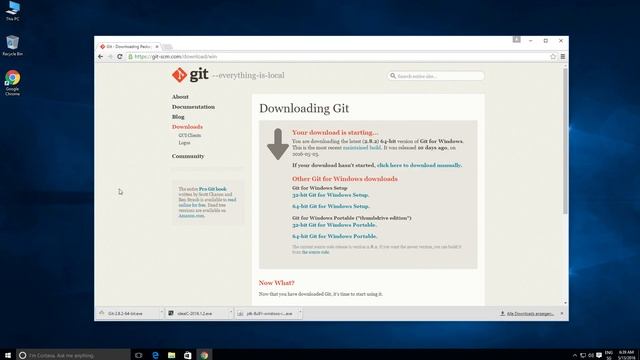The image size is (640, 360).
Task: Expand options for the jdk exe download
Action: pyautogui.click(x=300, y=313)
